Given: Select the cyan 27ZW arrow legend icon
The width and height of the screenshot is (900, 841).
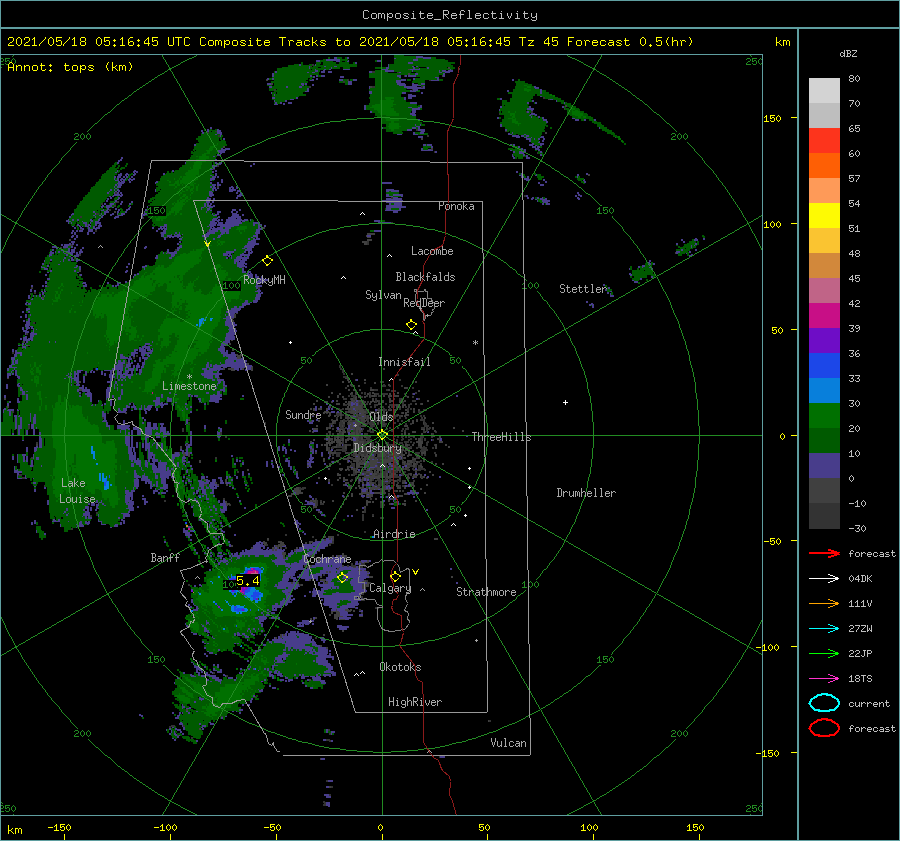Looking at the screenshot, I should click(824, 629).
